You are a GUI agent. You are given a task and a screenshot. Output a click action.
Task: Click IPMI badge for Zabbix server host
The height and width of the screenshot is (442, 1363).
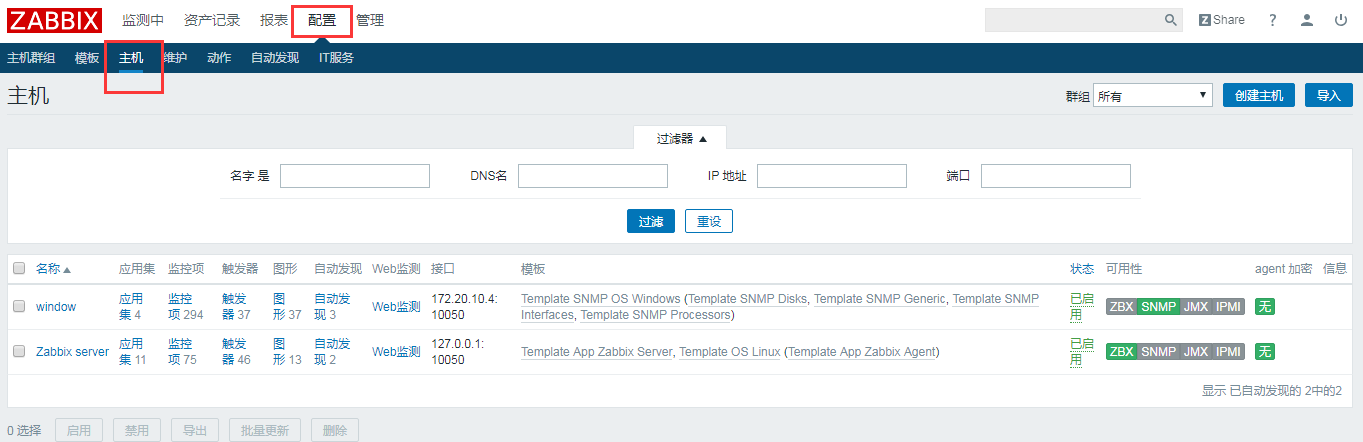[x=1228, y=352]
